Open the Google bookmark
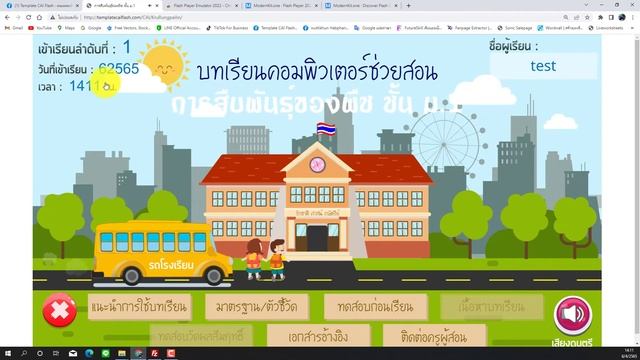640x360 pixels. (x=91, y=28)
